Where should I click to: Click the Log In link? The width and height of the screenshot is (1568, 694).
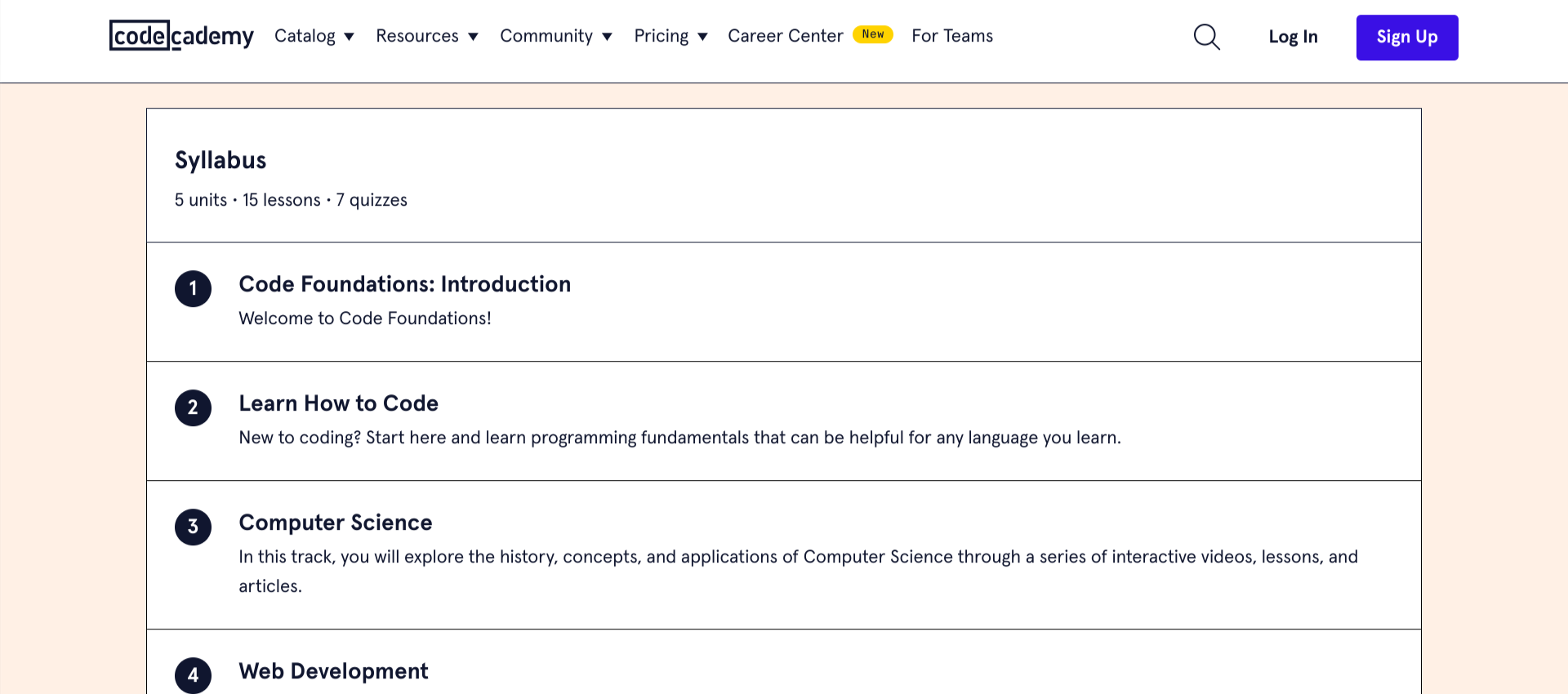[x=1293, y=37]
